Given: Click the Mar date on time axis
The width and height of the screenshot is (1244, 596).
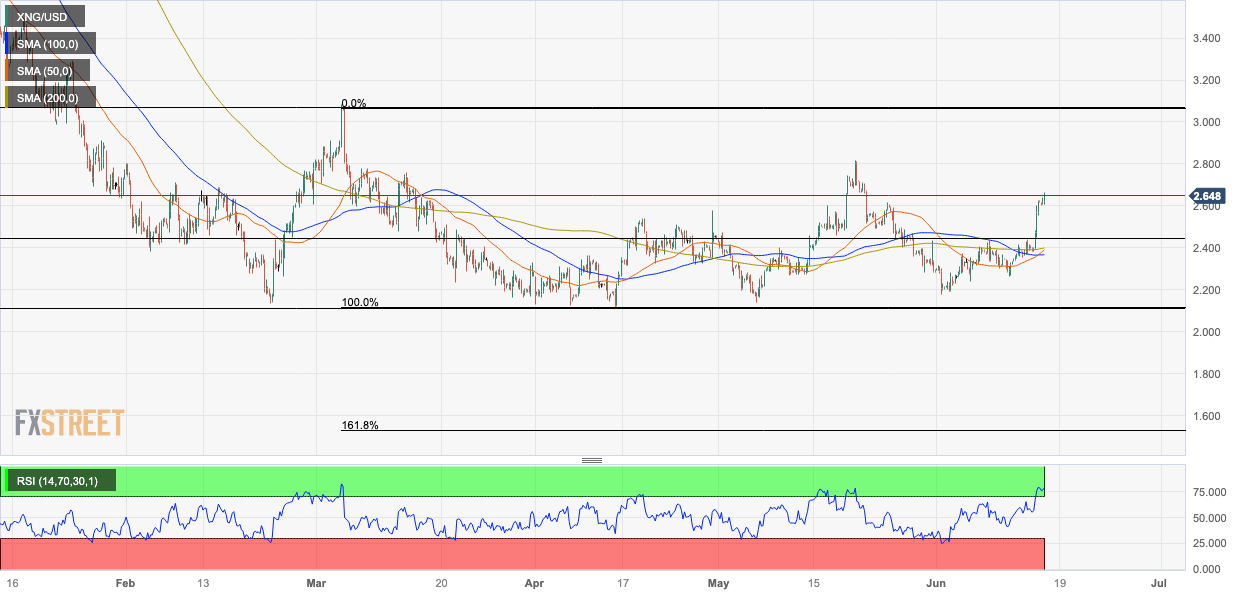Looking at the screenshot, I should pyautogui.click(x=317, y=582).
